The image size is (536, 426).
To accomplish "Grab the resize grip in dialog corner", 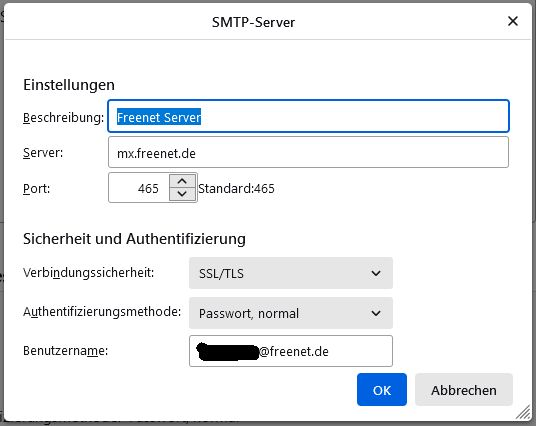I will pos(524,413).
